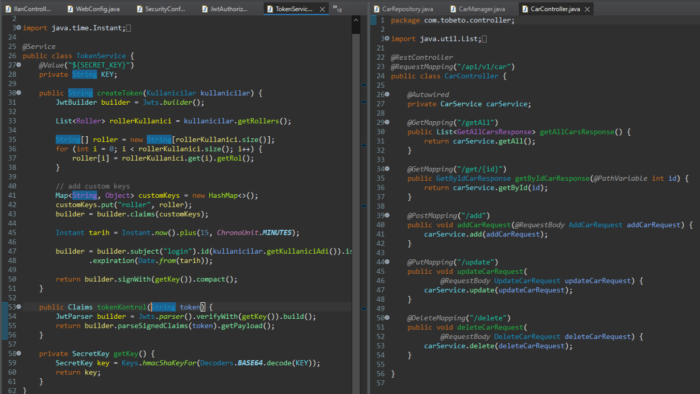Collapse the getByIdCarResponse method fold

[x=387, y=169]
